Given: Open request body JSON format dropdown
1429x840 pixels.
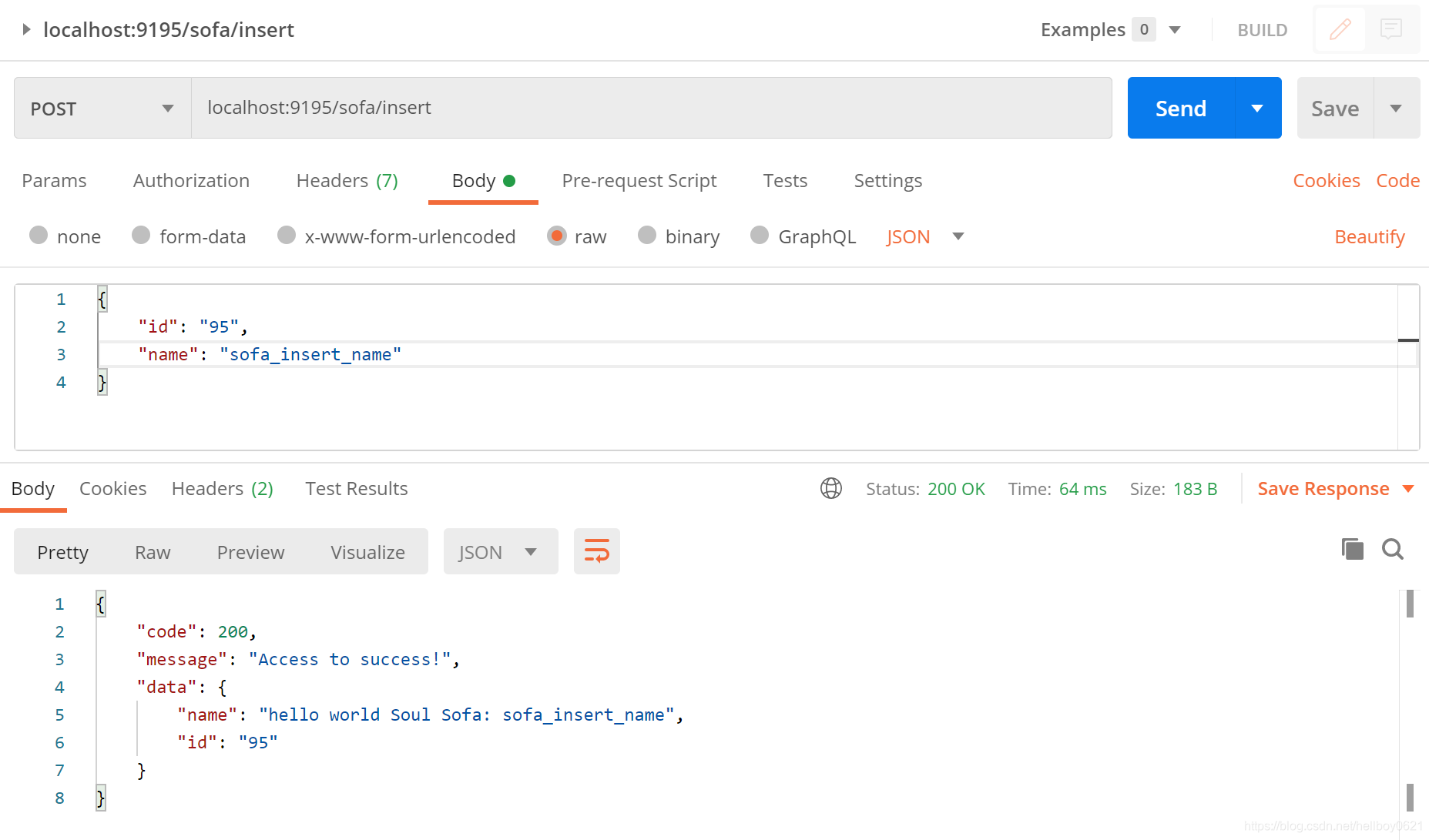Looking at the screenshot, I should click(x=925, y=236).
